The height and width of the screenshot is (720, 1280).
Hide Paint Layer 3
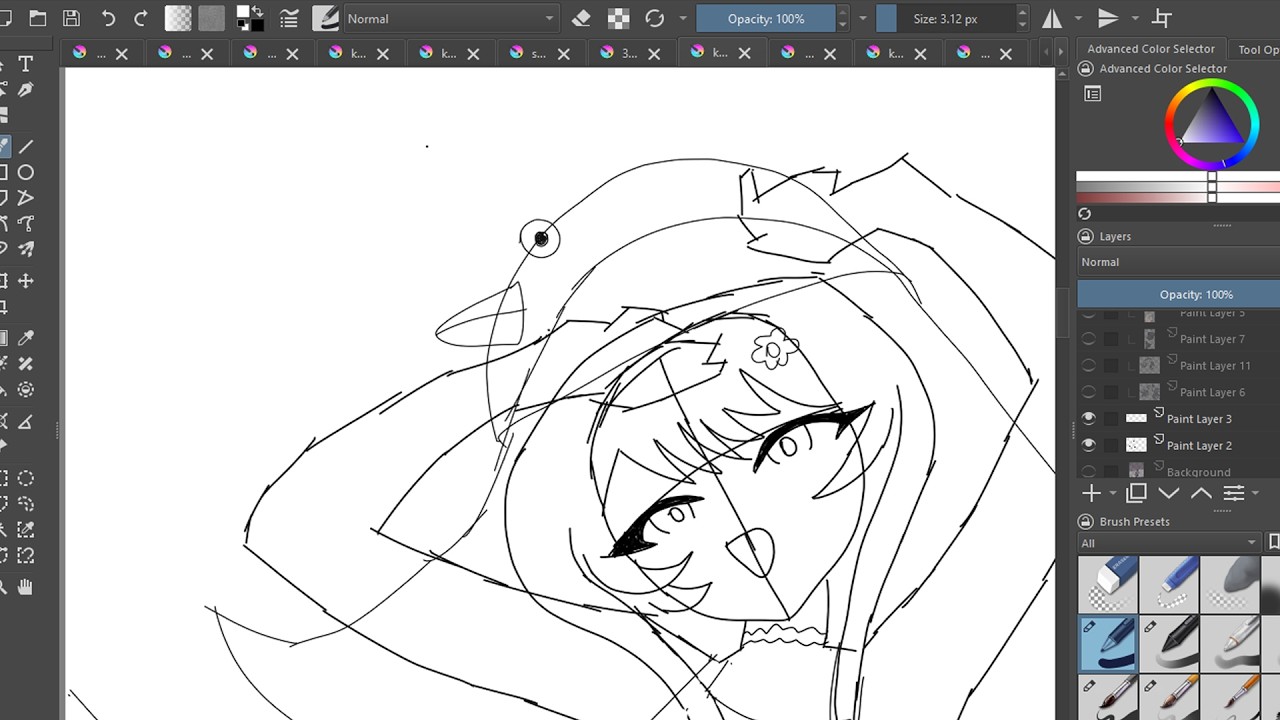click(x=1089, y=418)
